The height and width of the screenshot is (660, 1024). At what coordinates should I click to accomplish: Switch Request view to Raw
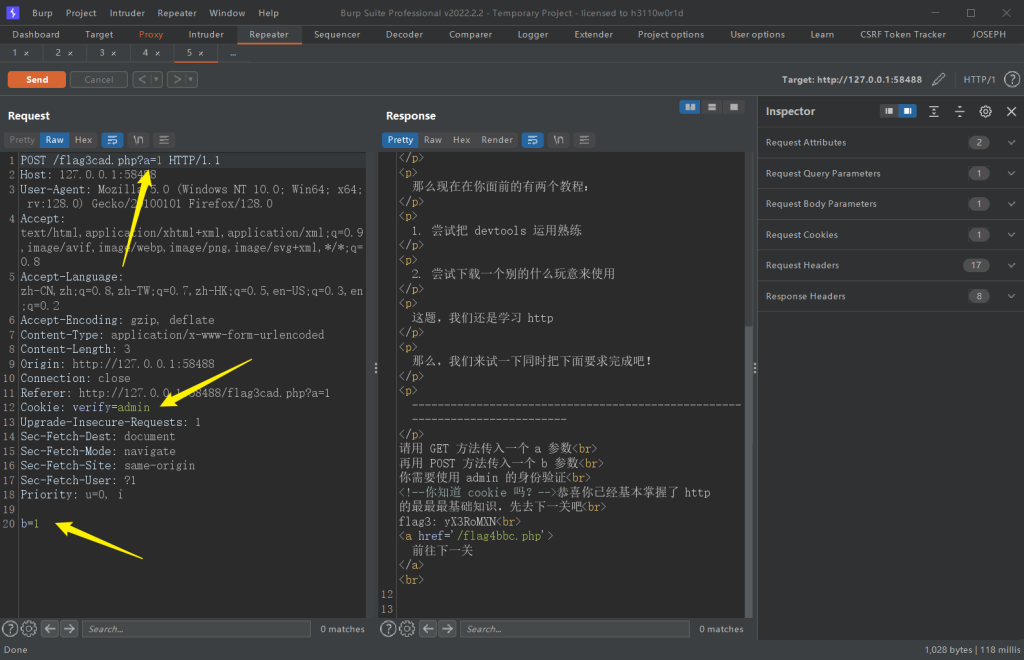(x=54, y=140)
